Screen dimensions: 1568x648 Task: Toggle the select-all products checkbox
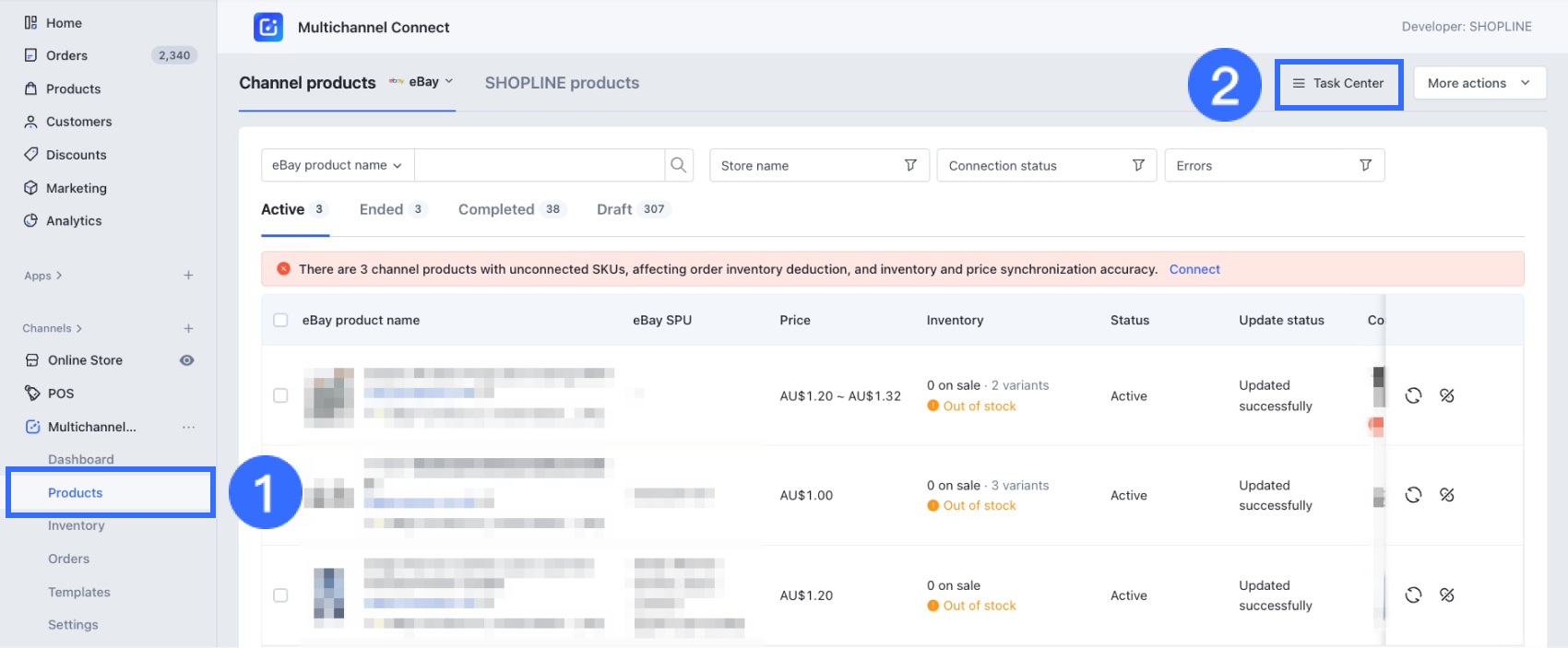(x=280, y=320)
